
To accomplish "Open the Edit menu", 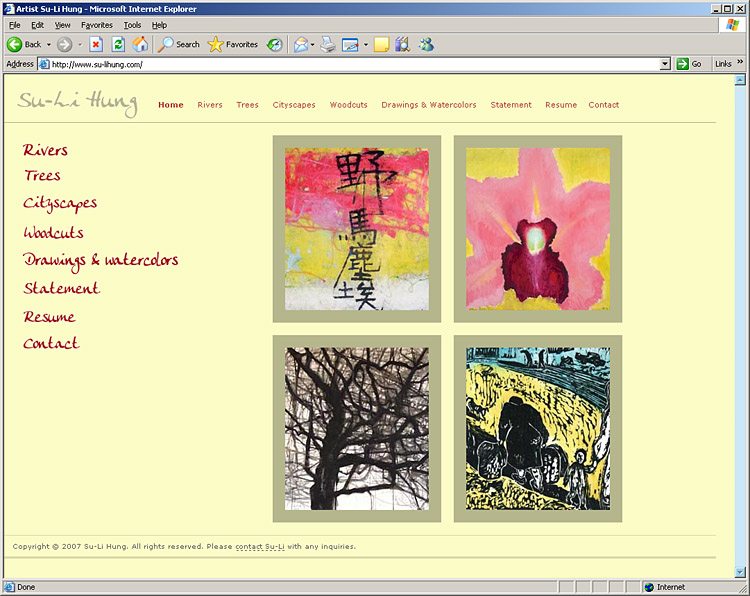I will coord(37,25).
